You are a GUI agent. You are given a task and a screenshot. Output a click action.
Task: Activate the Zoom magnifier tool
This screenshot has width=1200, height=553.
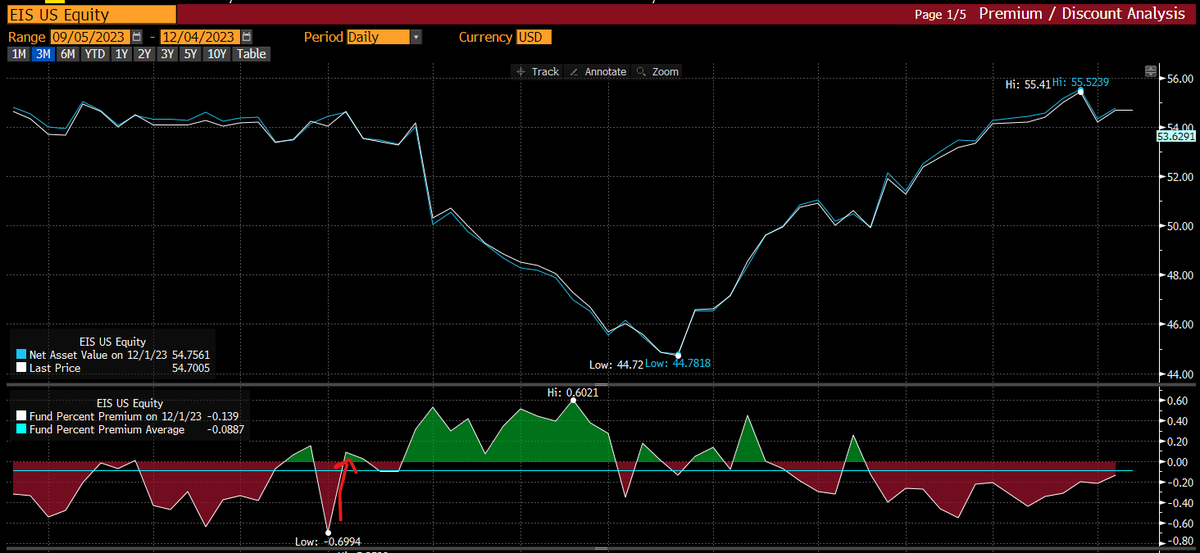[657, 72]
